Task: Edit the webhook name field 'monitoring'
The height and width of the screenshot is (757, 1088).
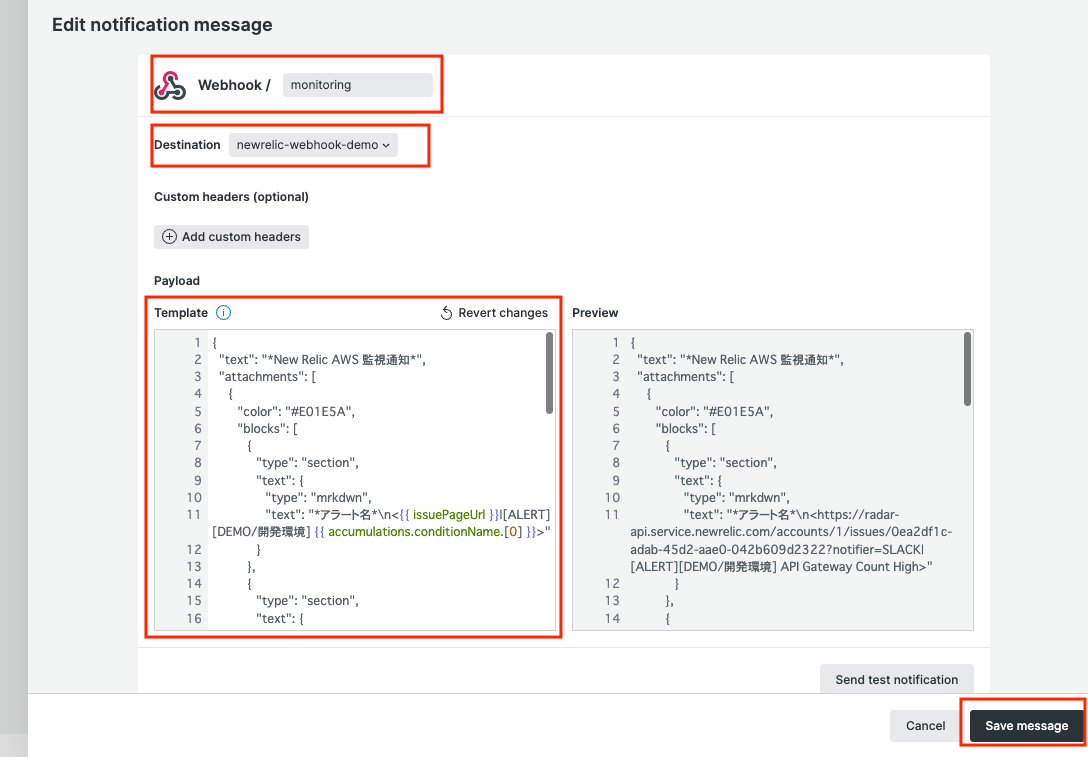Action: click(357, 85)
